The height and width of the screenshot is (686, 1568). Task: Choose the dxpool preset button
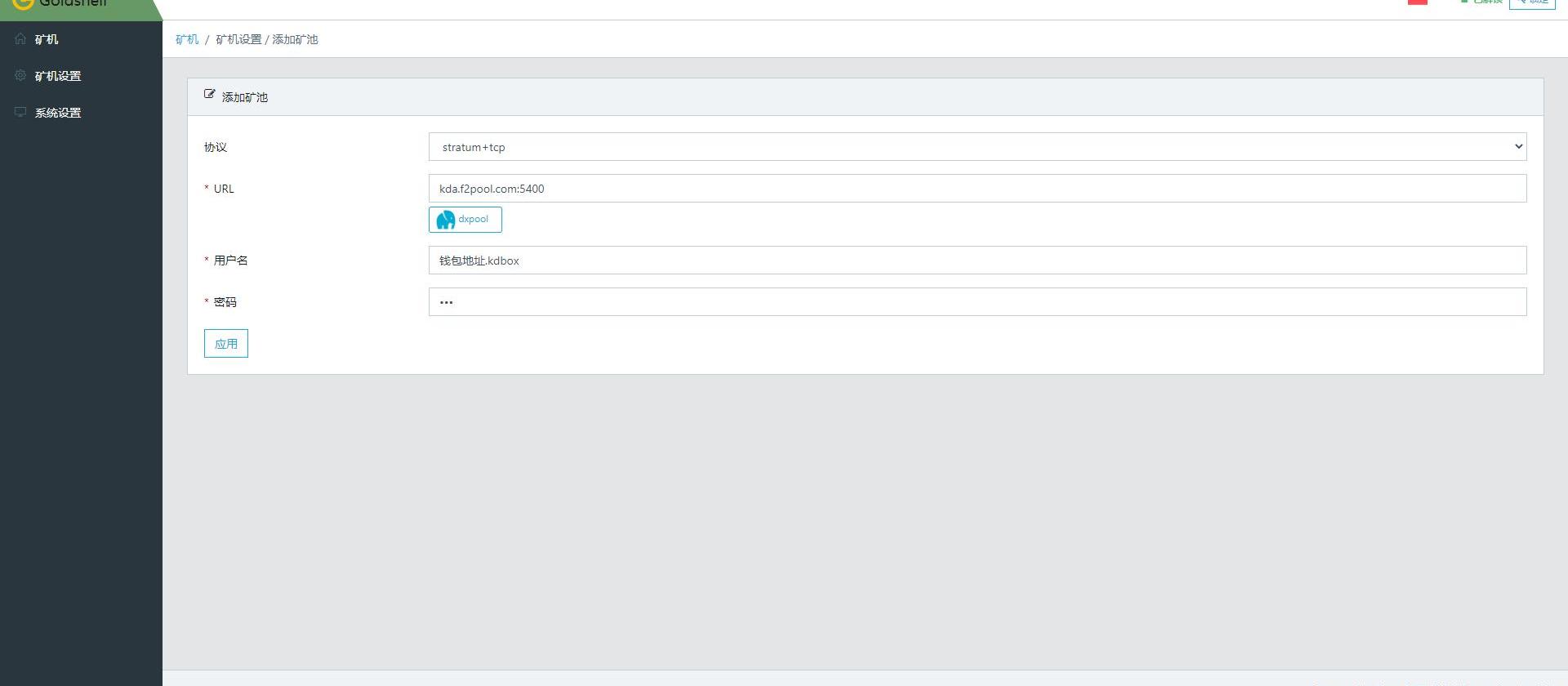point(465,220)
